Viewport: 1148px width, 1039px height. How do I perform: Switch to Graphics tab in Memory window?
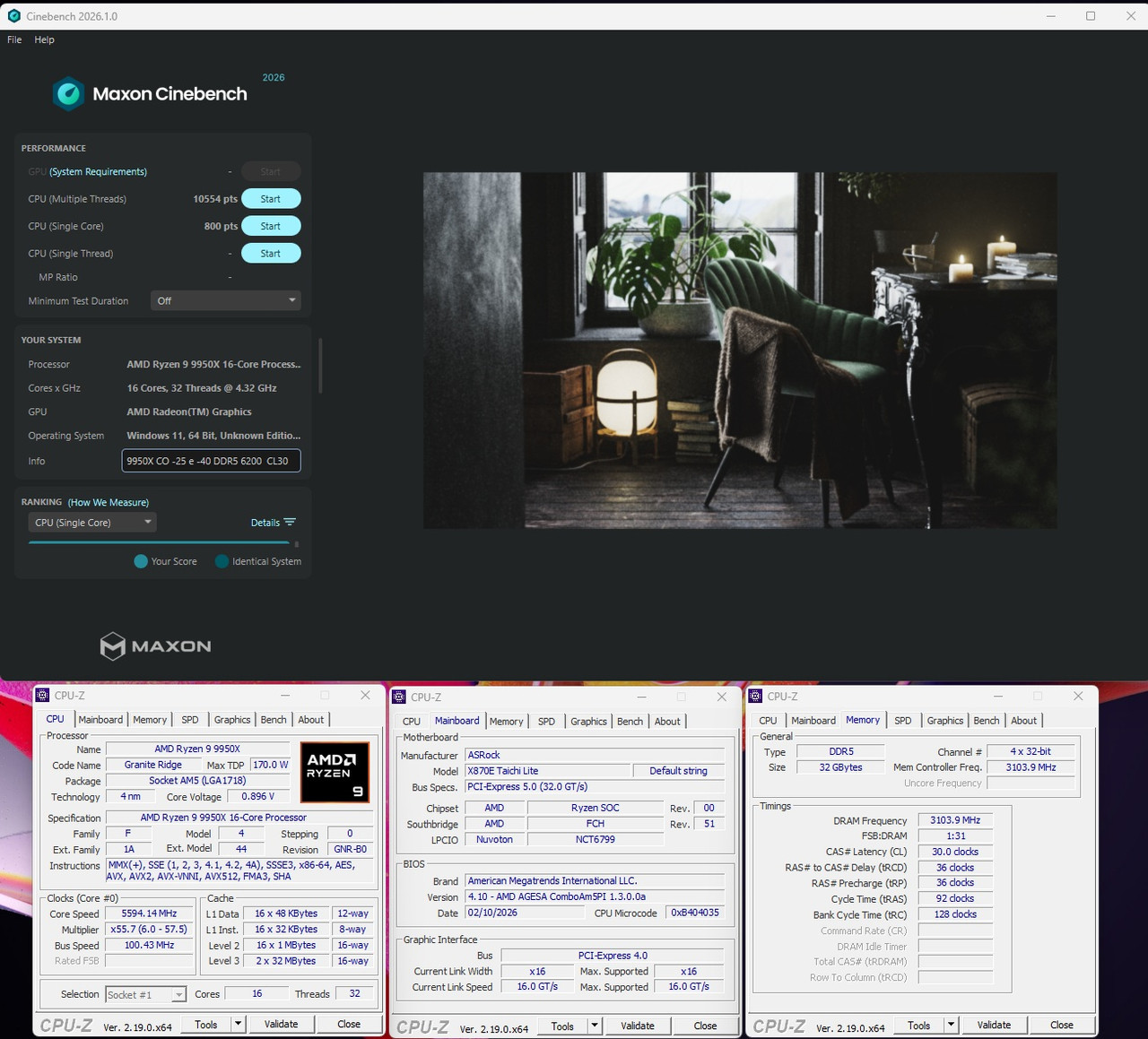[x=945, y=721]
